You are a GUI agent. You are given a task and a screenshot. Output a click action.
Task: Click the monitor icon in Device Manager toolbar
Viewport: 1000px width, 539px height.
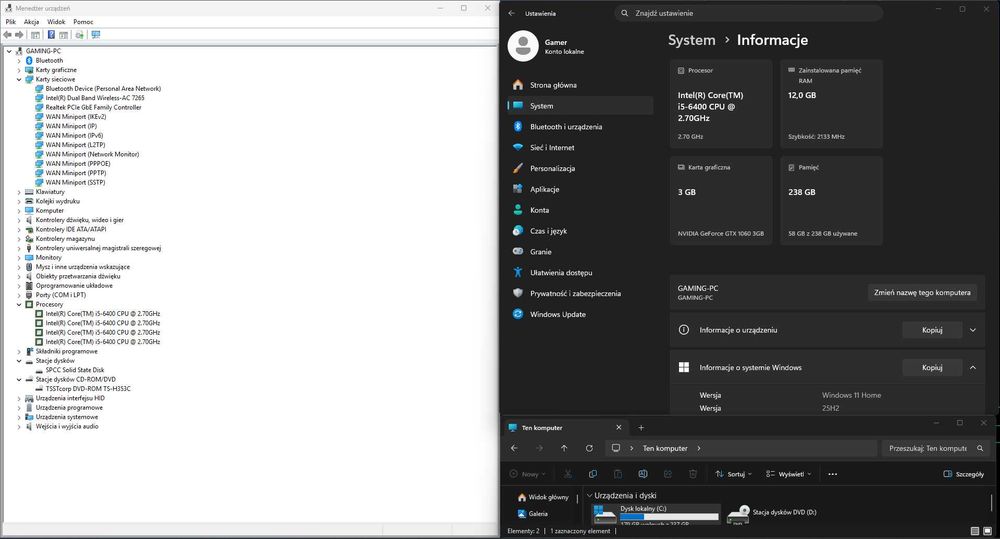(96, 34)
